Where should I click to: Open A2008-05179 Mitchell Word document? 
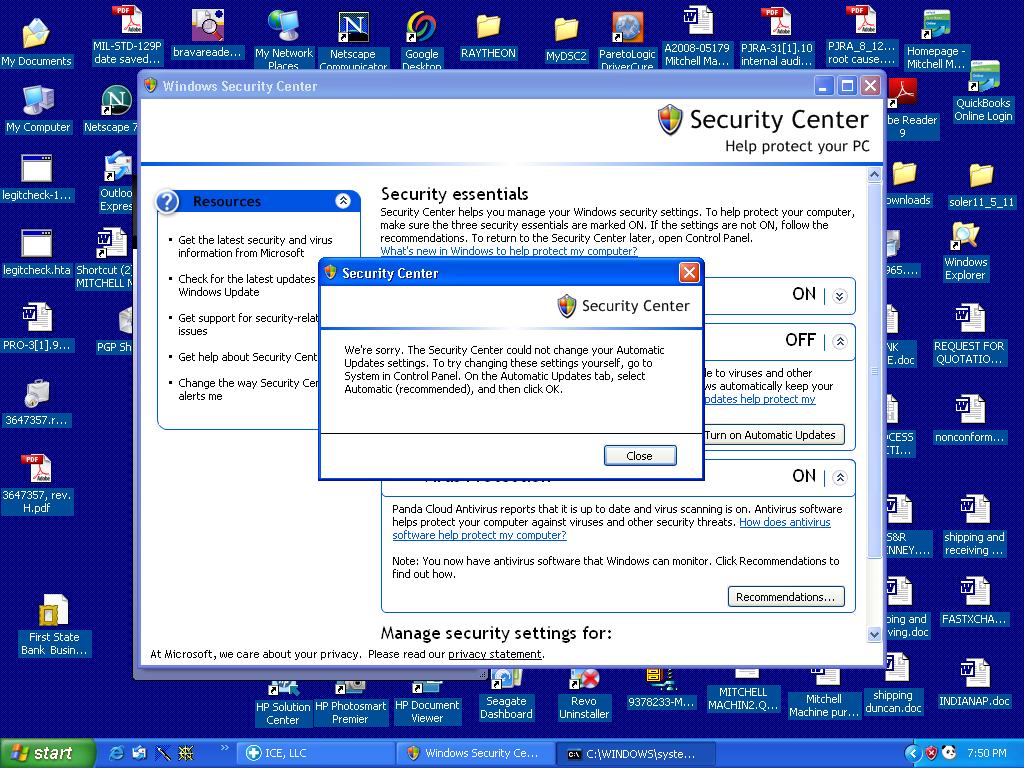pos(697,36)
